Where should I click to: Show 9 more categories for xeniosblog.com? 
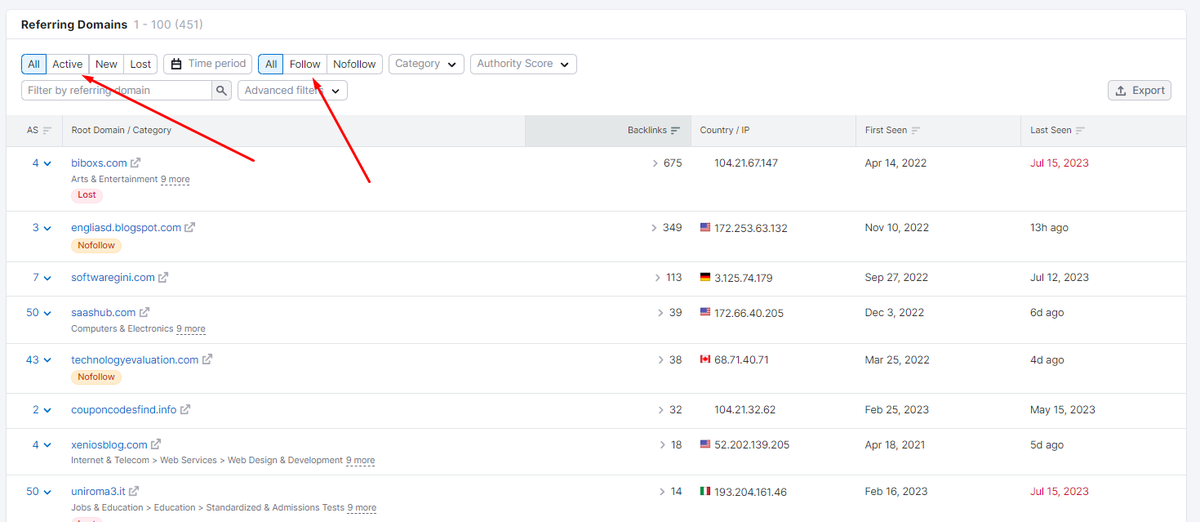(361, 461)
